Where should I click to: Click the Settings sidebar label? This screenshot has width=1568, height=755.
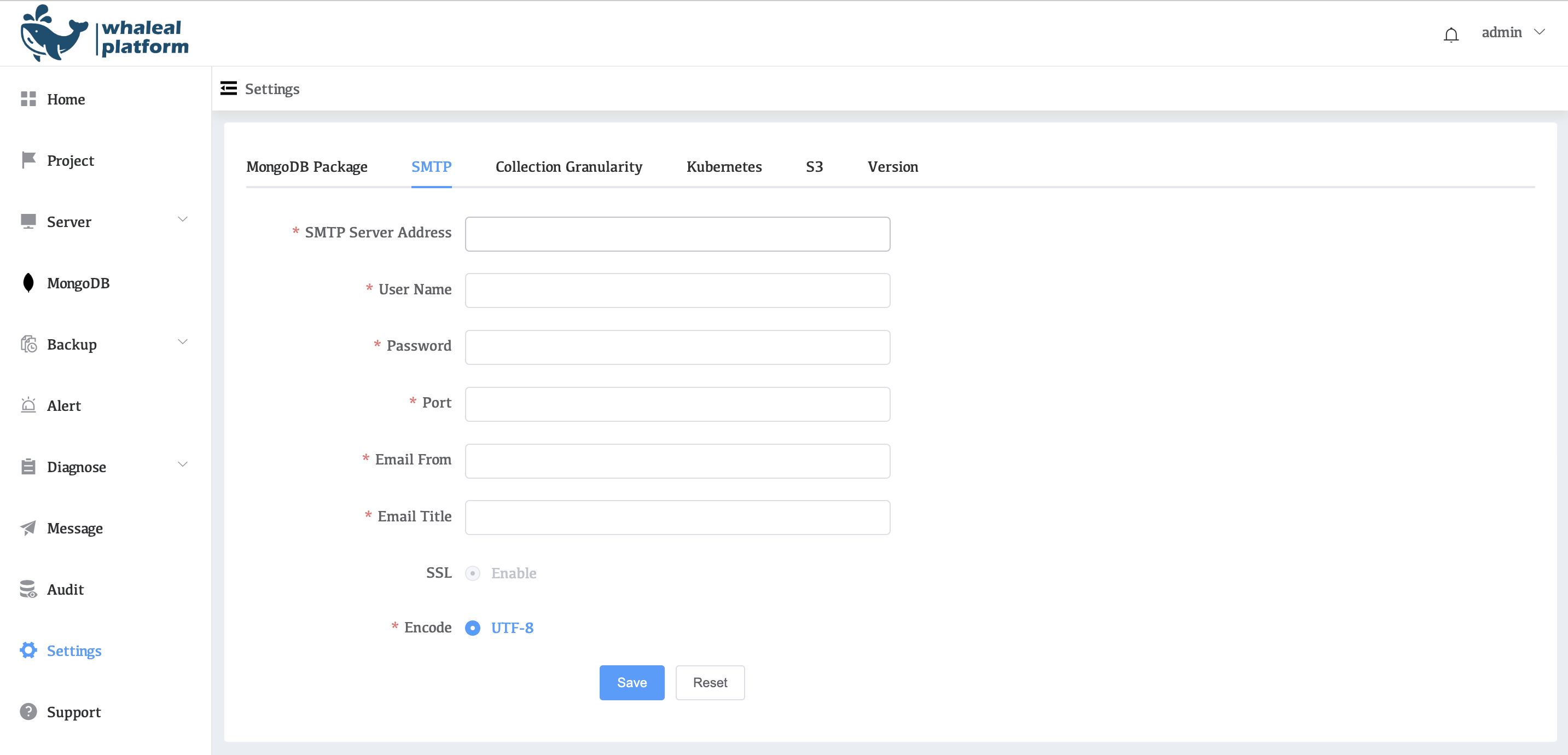[x=74, y=651]
